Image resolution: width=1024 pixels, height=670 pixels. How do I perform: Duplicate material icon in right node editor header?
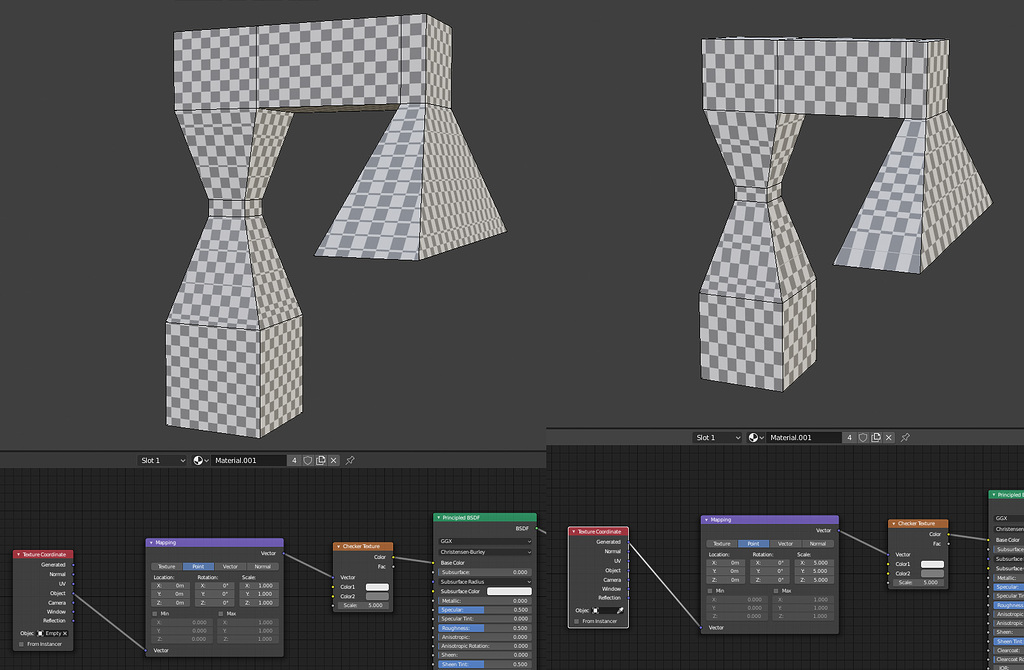[x=876, y=438]
